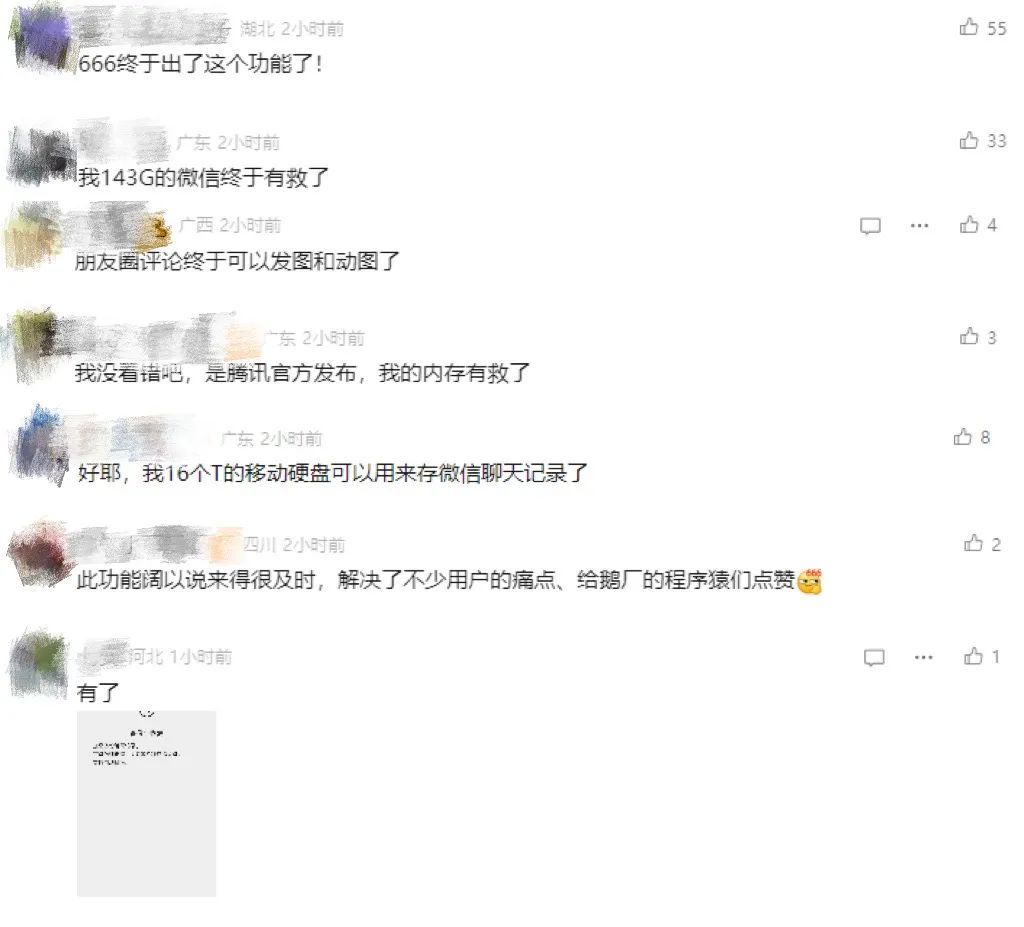Open more options on the 广西 comment

click(920, 225)
